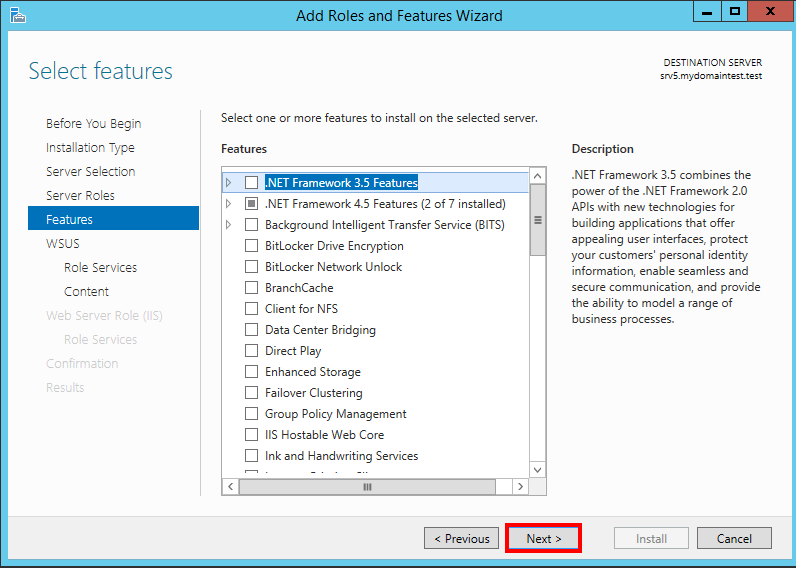This screenshot has height=568, width=796.
Task: Click the Next button
Action: pyautogui.click(x=544, y=539)
